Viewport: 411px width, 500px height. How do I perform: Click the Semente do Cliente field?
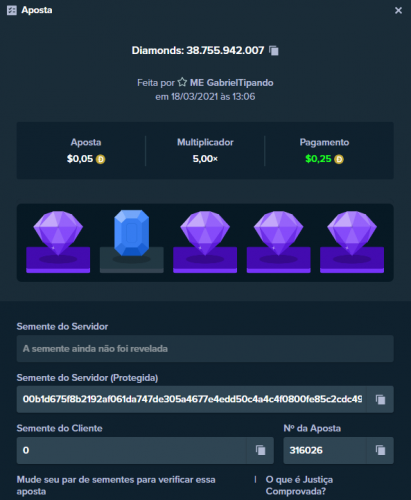pyautogui.click(x=132, y=450)
